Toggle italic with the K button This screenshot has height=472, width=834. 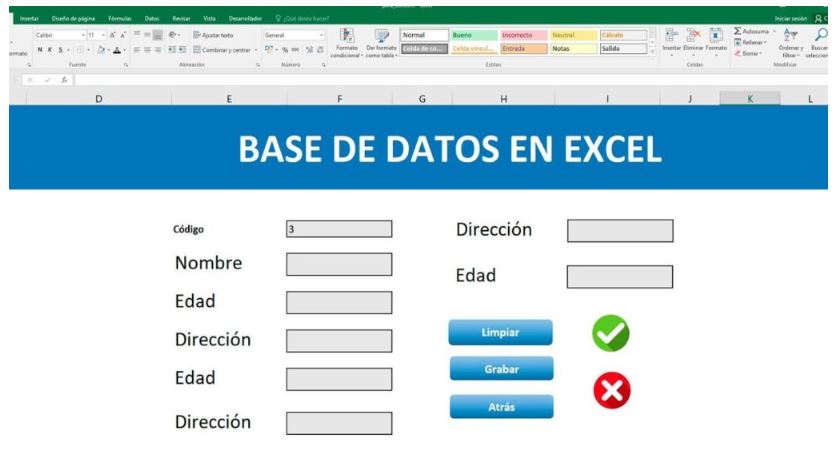pyautogui.click(x=50, y=49)
